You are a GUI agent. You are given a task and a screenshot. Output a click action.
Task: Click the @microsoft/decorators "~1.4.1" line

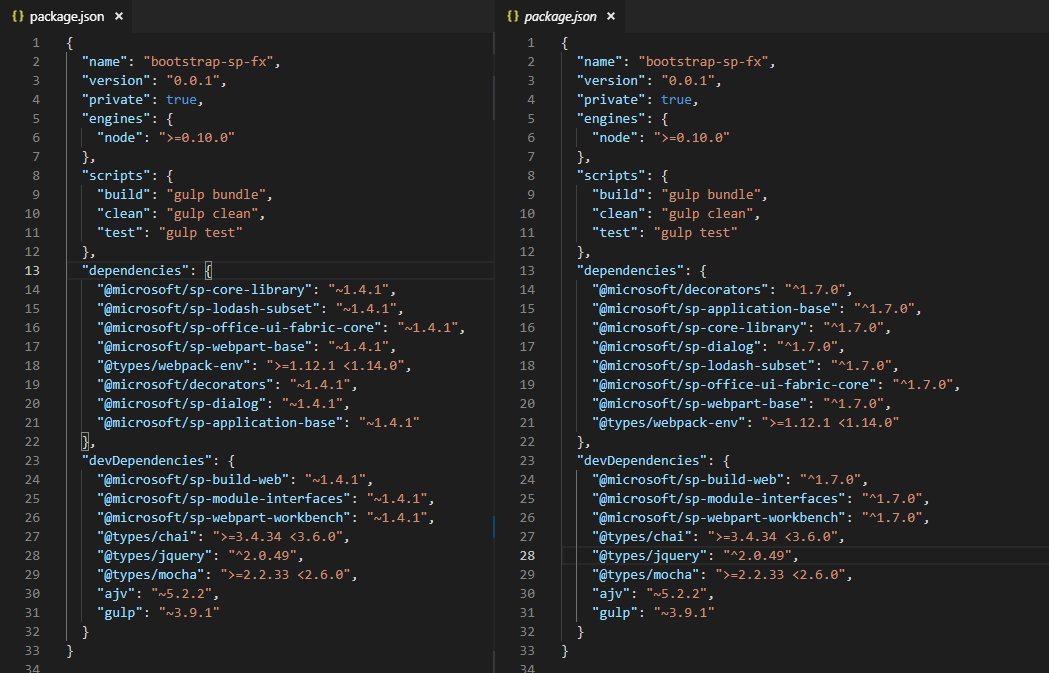(227, 385)
